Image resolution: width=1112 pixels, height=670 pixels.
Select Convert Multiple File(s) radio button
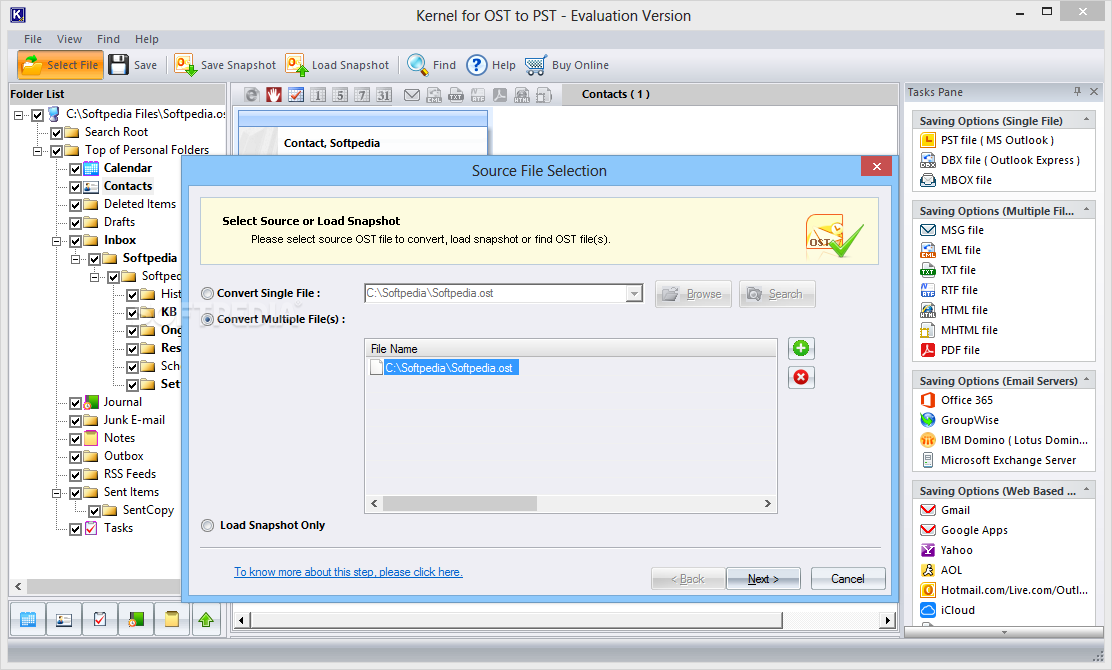pyautogui.click(x=208, y=320)
